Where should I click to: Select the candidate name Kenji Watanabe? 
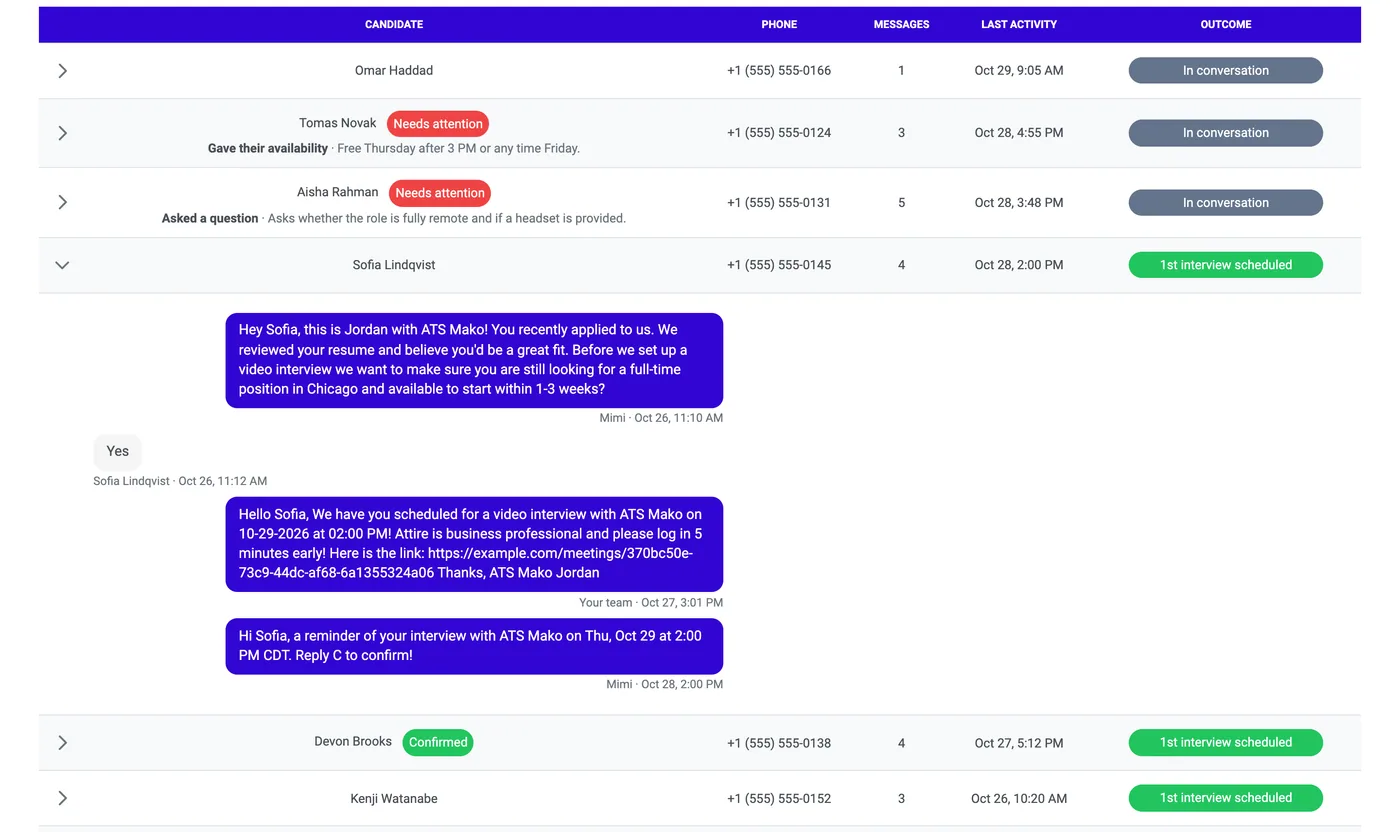coord(394,798)
